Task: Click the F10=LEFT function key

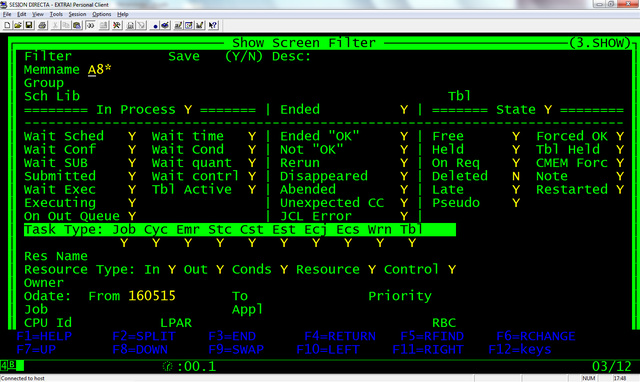Action: tap(328, 350)
